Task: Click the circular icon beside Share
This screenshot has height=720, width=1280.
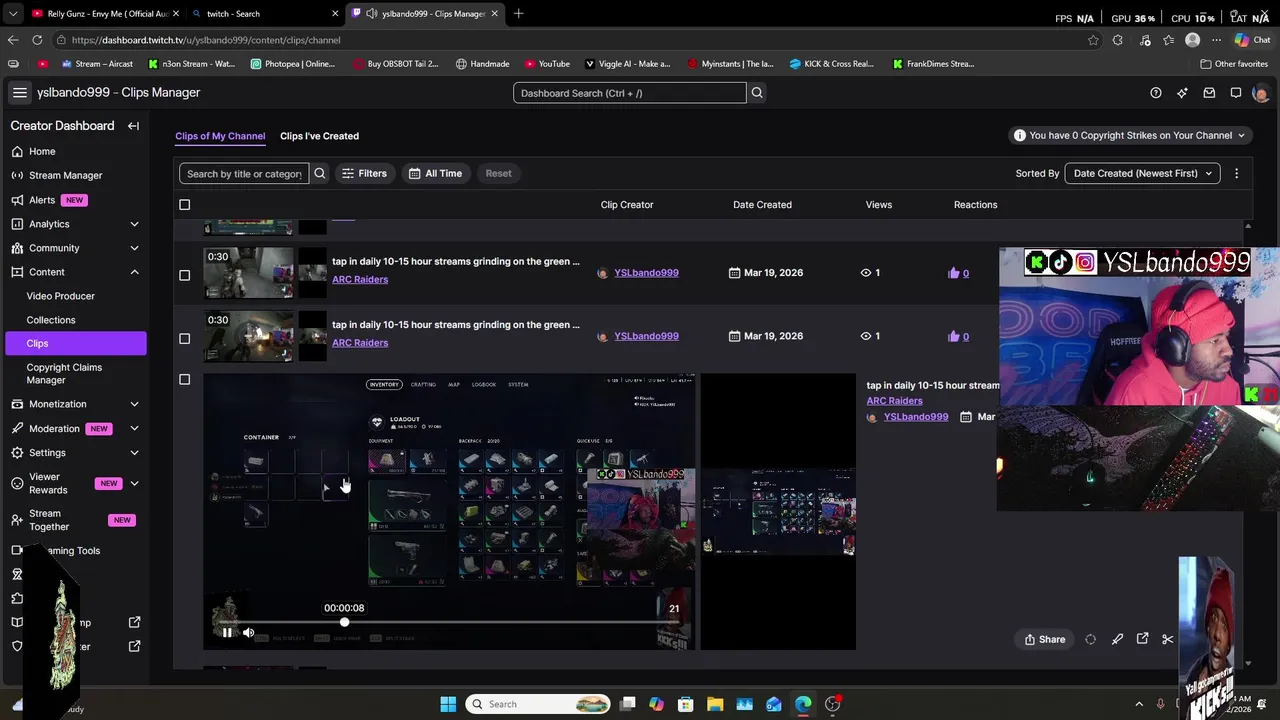Action: [x=1091, y=640]
